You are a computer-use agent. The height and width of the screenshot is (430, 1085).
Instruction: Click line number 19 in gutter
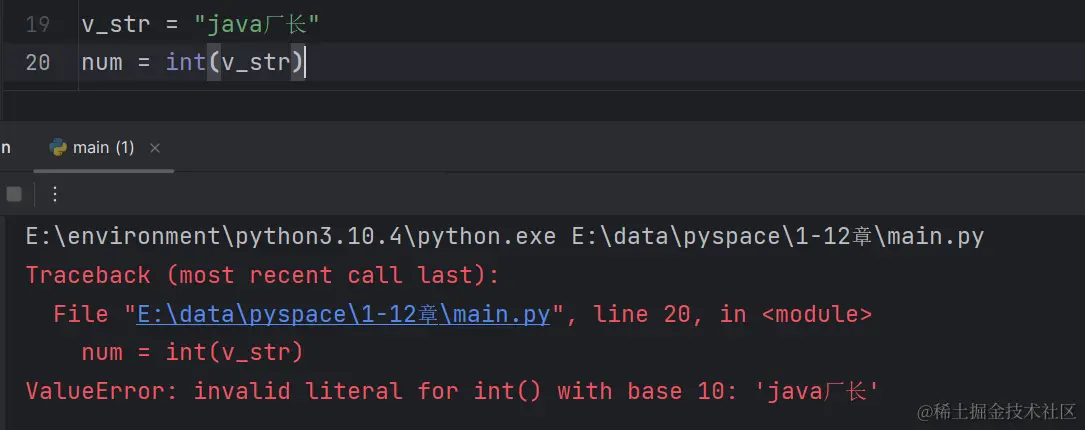click(37, 25)
